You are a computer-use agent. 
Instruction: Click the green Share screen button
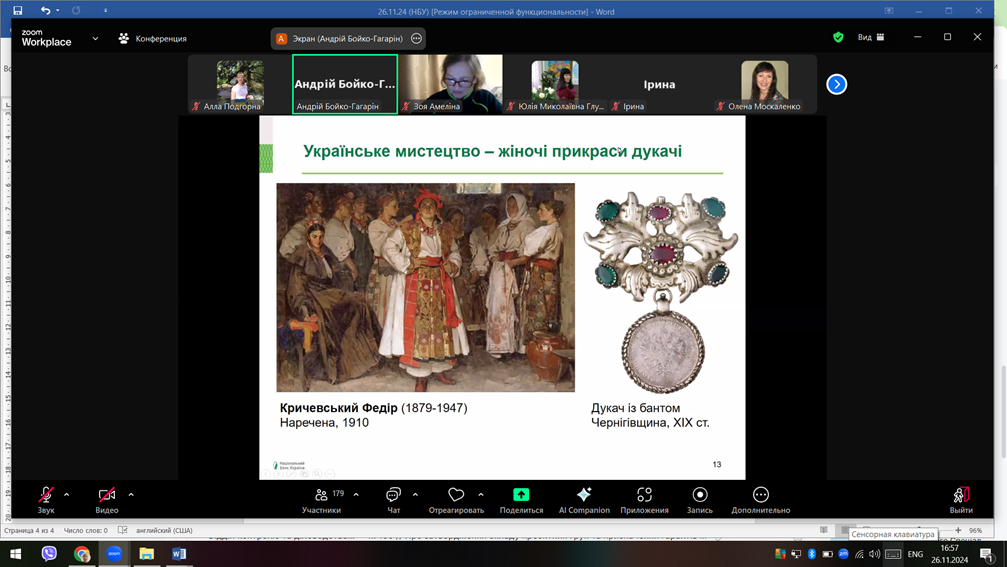pyautogui.click(x=521, y=500)
